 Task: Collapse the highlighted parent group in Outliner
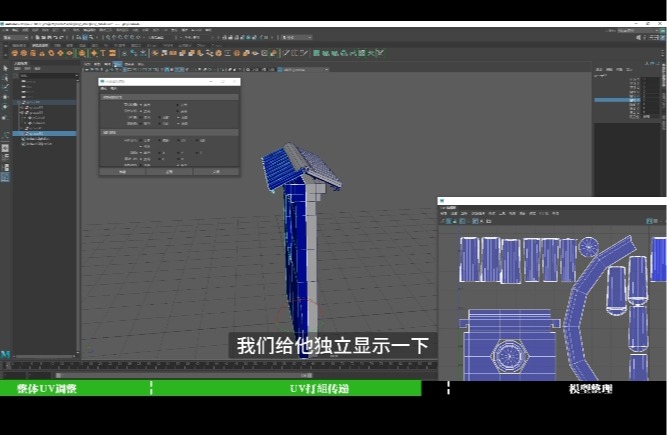click(x=18, y=102)
